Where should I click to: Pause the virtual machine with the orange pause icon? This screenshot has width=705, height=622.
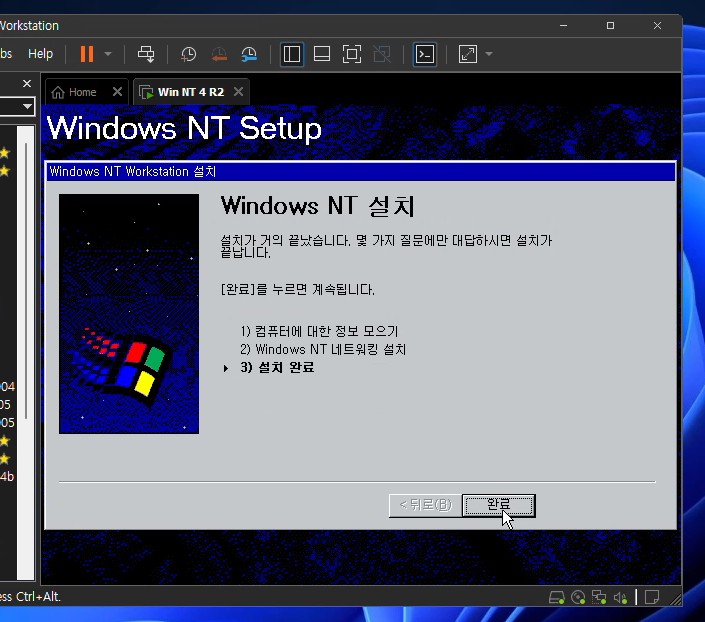click(87, 54)
